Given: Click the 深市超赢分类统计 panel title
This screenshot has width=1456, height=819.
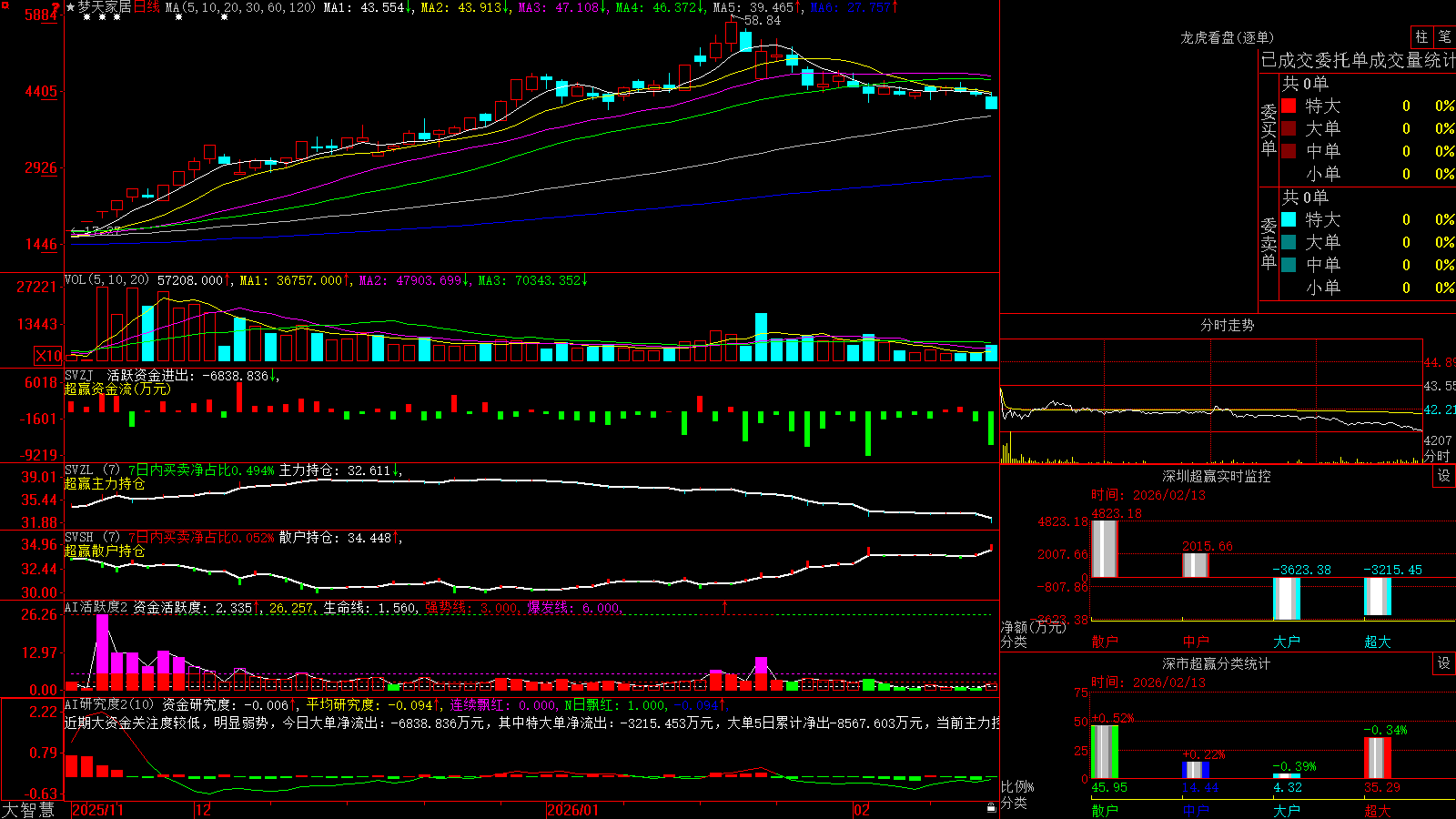Looking at the screenshot, I should [x=1216, y=663].
